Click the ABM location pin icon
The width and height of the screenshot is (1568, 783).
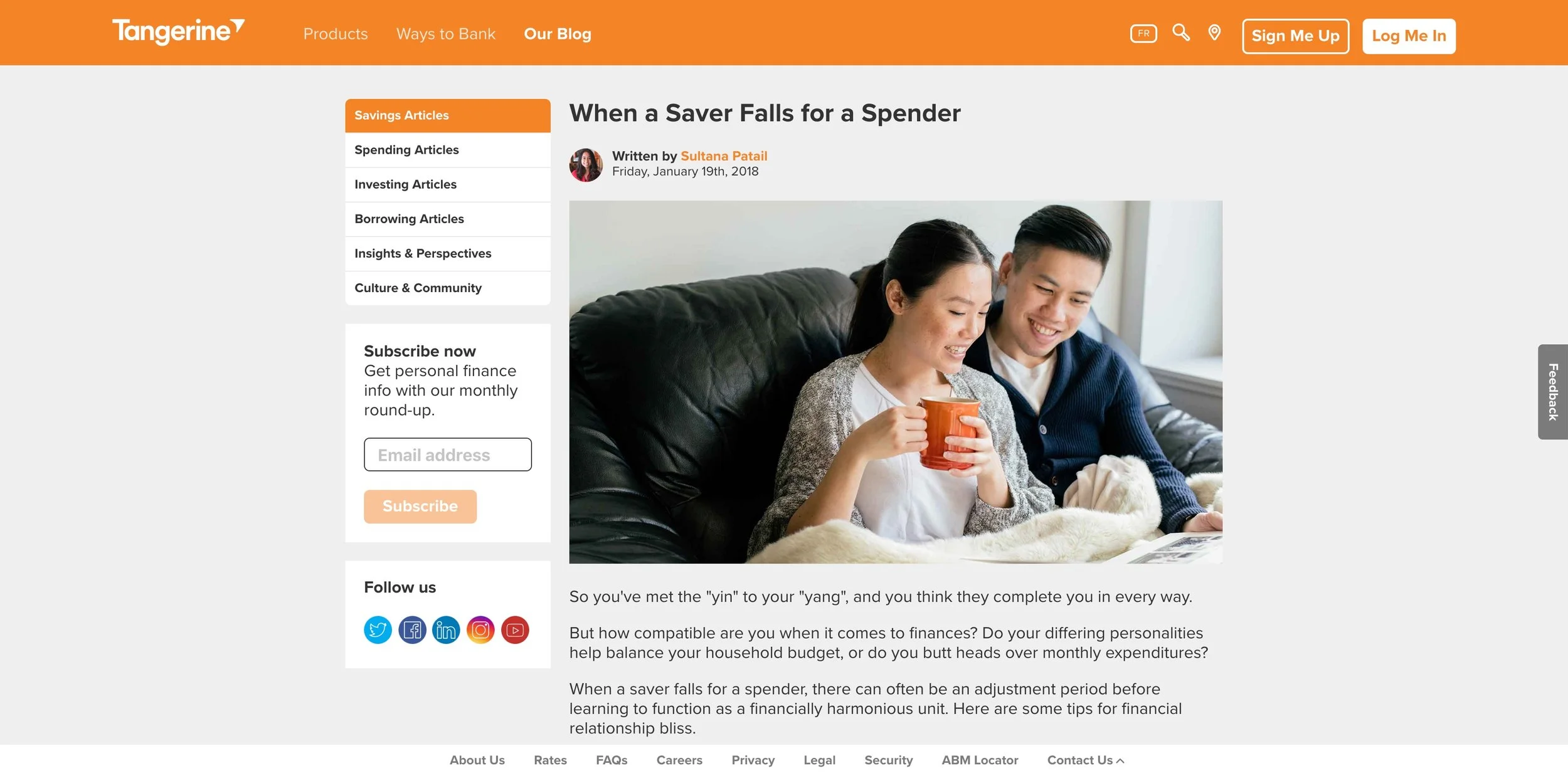tap(1214, 33)
